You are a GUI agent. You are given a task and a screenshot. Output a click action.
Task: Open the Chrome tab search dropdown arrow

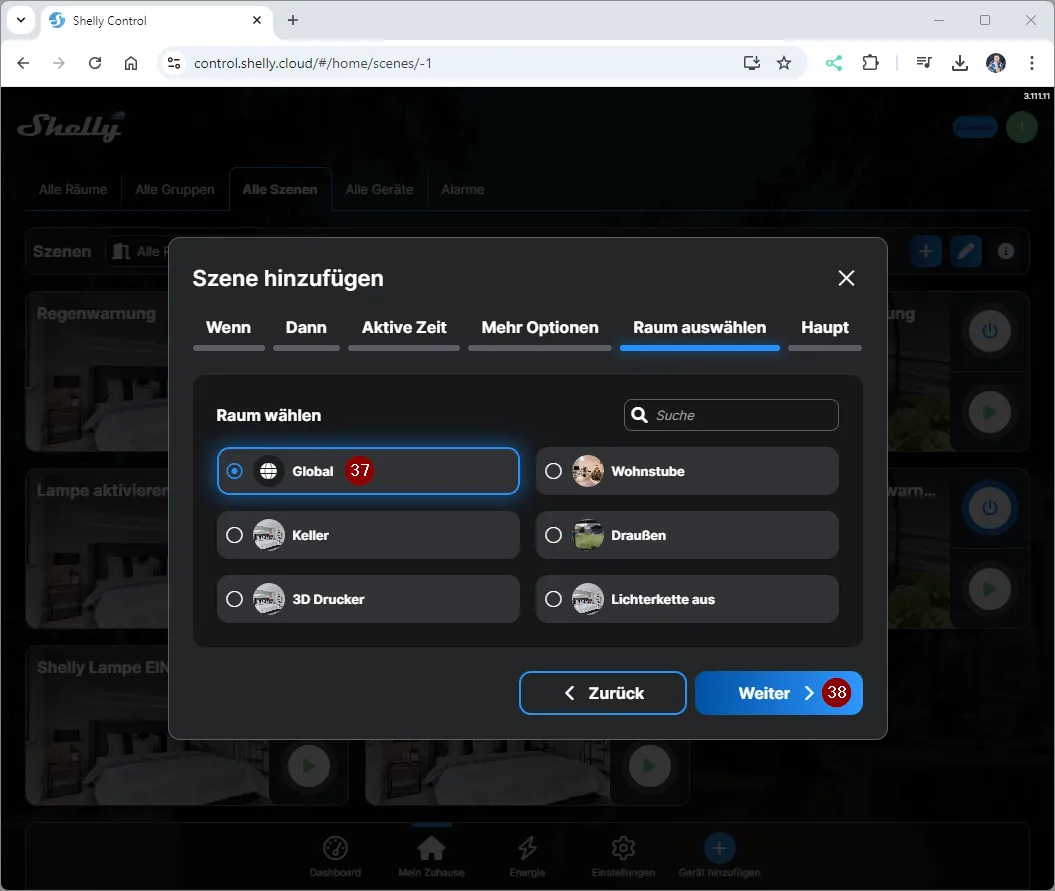pyautogui.click(x=21, y=20)
